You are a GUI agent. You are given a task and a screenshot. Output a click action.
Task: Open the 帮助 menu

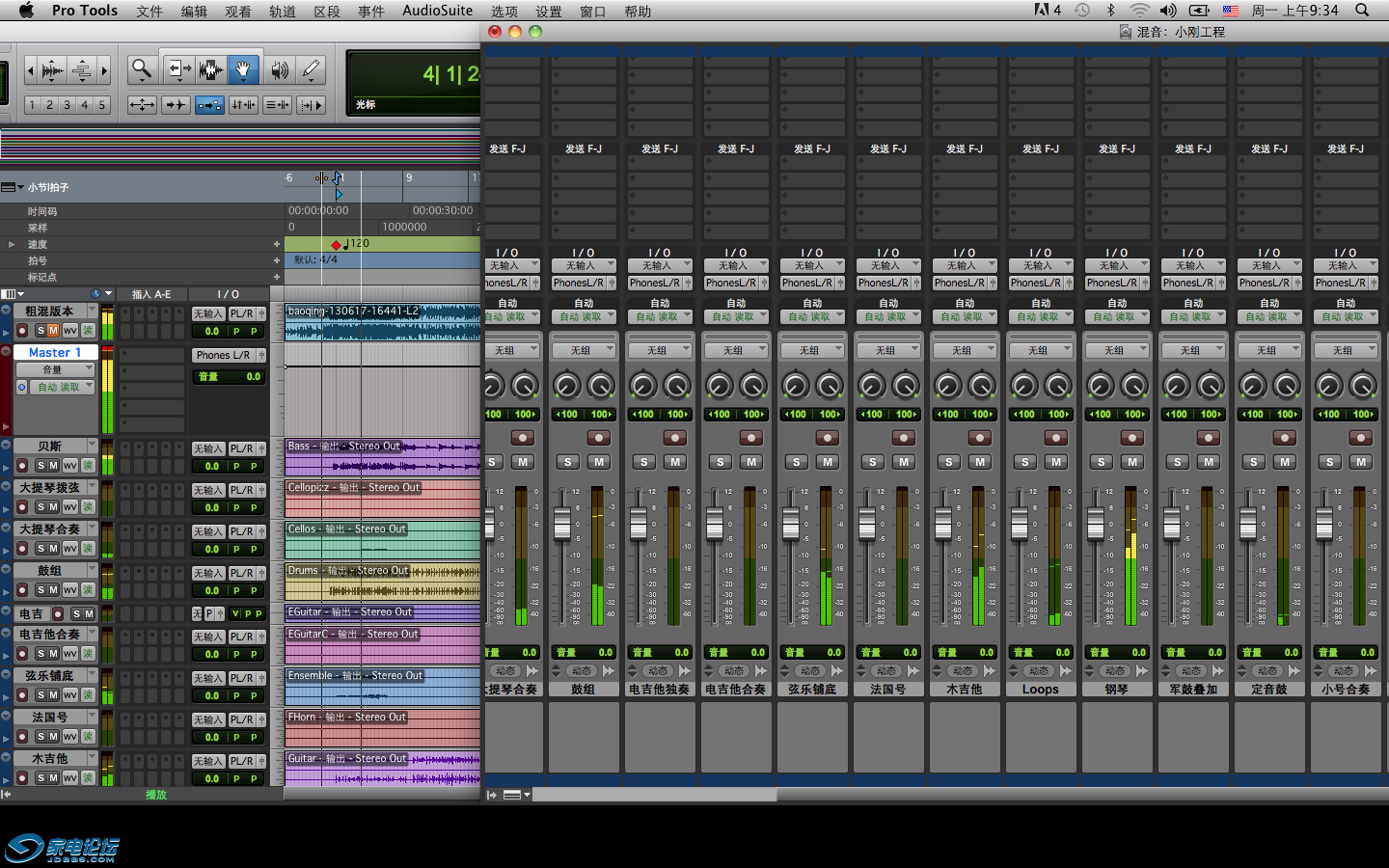638,11
